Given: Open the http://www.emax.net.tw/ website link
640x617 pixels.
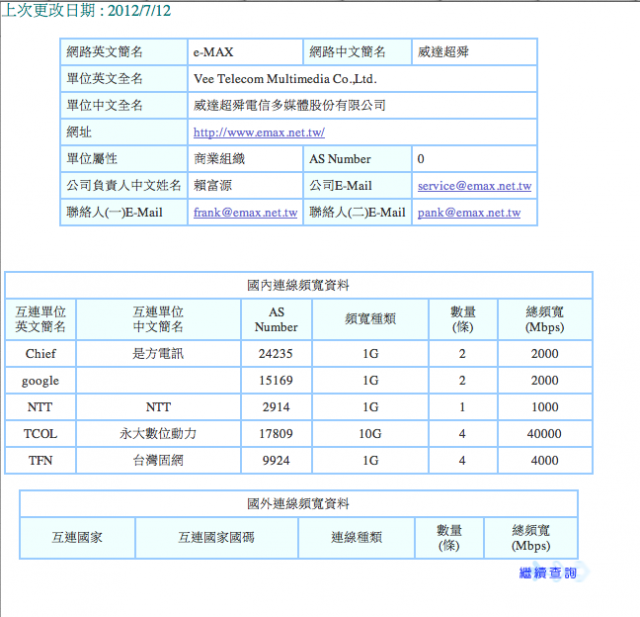Looking at the screenshot, I should click(x=259, y=132).
